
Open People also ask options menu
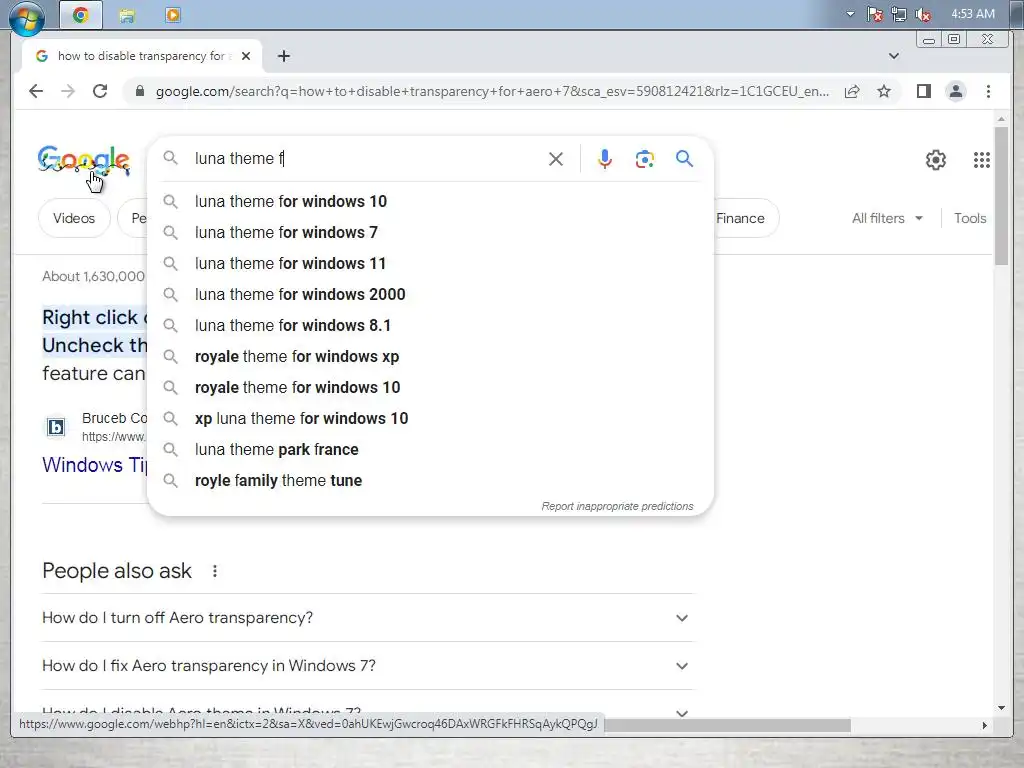(x=214, y=571)
